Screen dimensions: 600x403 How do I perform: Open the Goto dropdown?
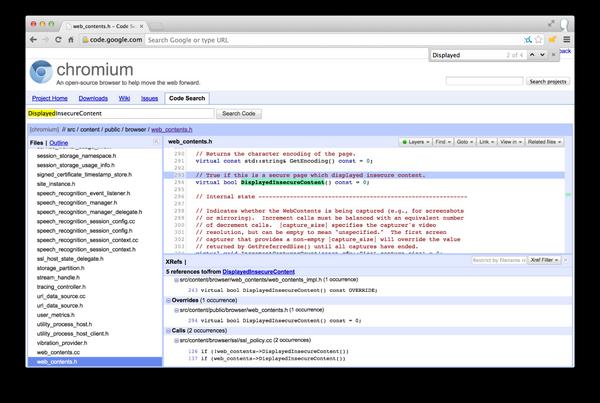(465, 142)
